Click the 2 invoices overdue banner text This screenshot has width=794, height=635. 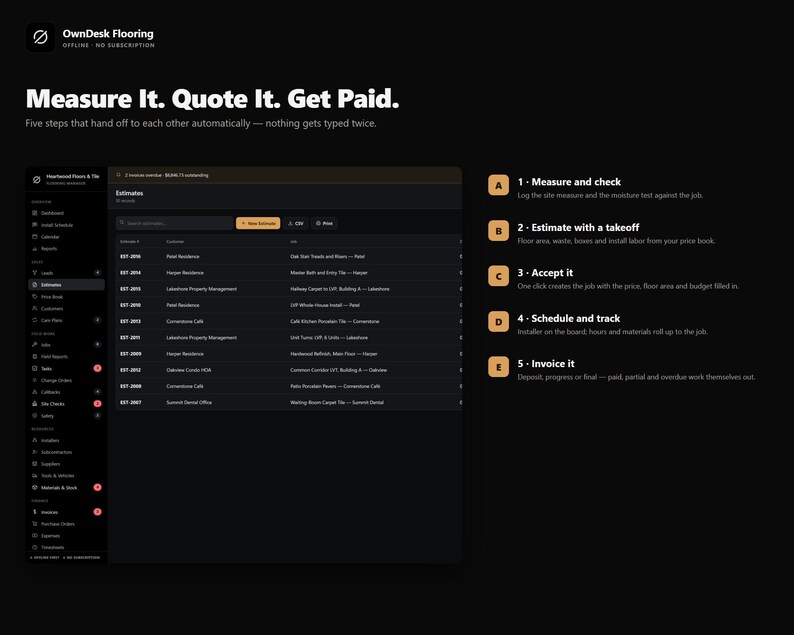[167, 175]
